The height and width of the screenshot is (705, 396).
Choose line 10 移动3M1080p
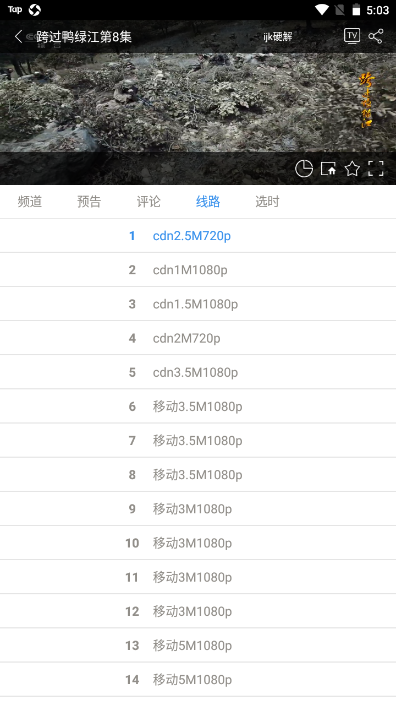(198, 543)
